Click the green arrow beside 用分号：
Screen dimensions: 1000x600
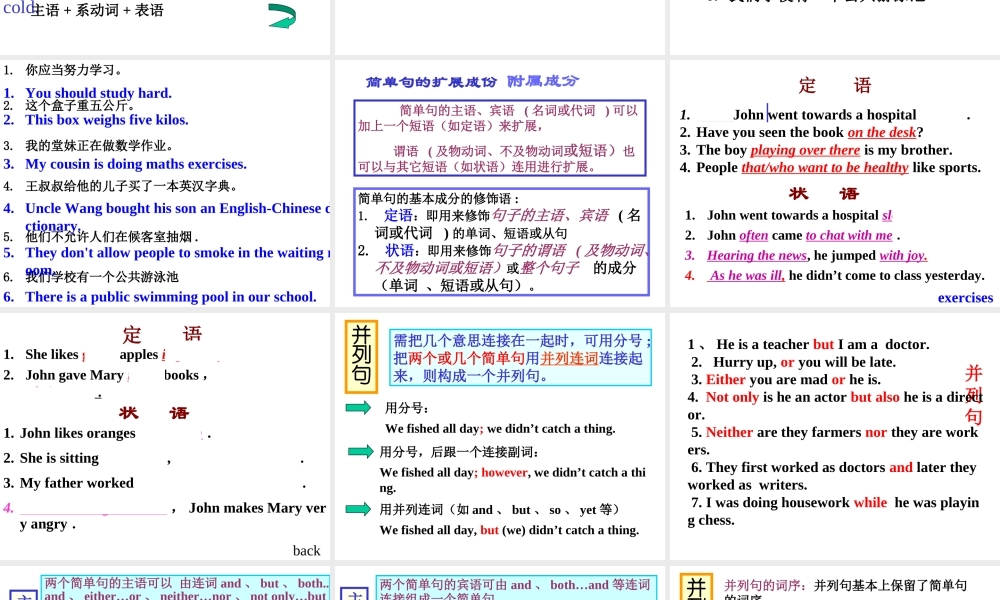point(358,408)
